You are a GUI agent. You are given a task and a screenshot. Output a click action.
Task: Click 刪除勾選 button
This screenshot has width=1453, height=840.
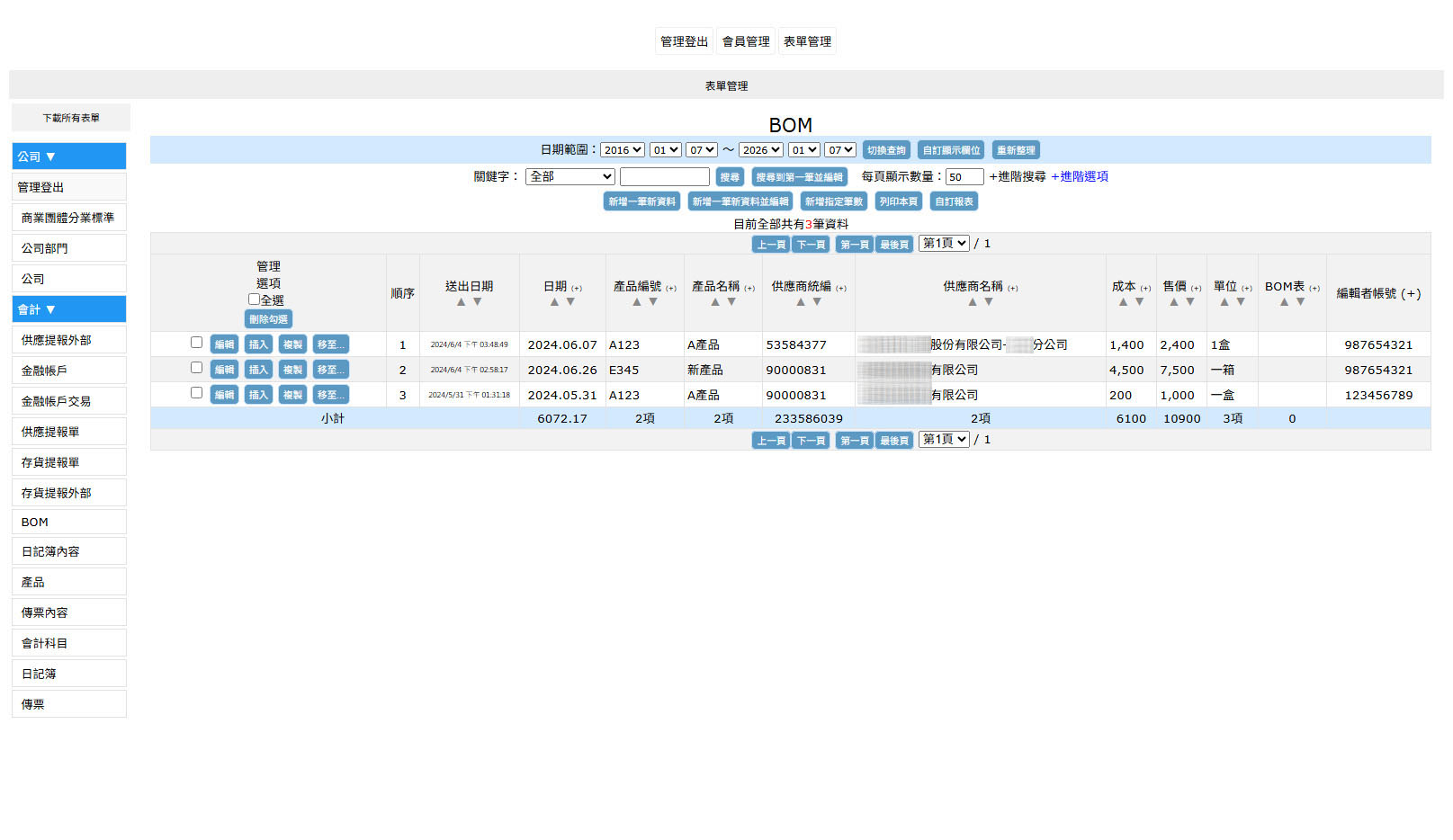(268, 319)
